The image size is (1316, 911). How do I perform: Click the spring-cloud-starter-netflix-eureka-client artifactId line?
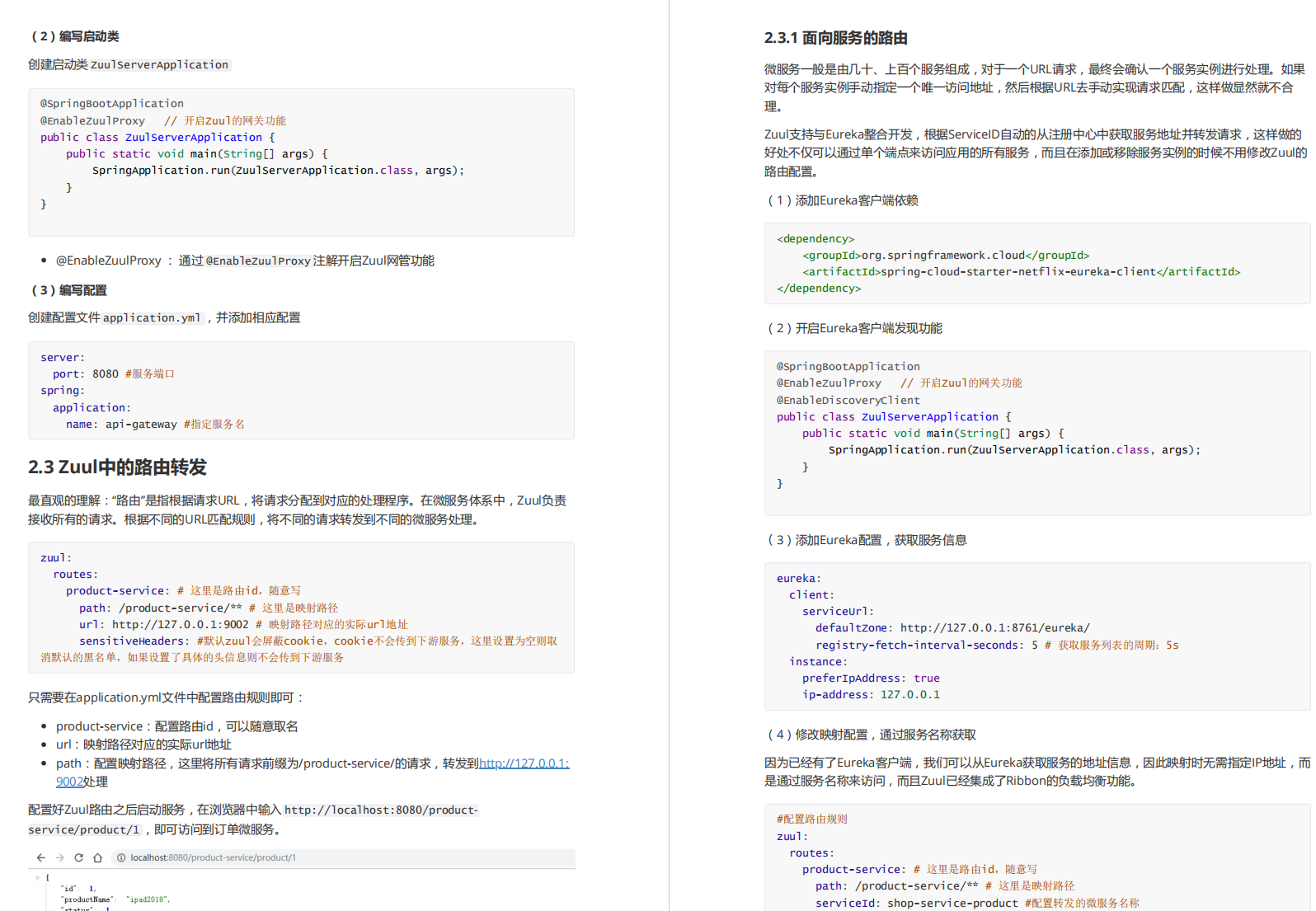1021,271
